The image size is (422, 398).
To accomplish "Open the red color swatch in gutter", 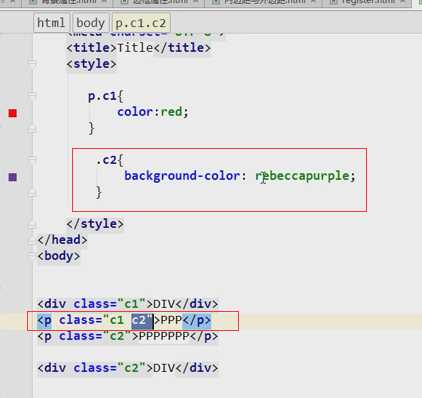I will [13, 113].
